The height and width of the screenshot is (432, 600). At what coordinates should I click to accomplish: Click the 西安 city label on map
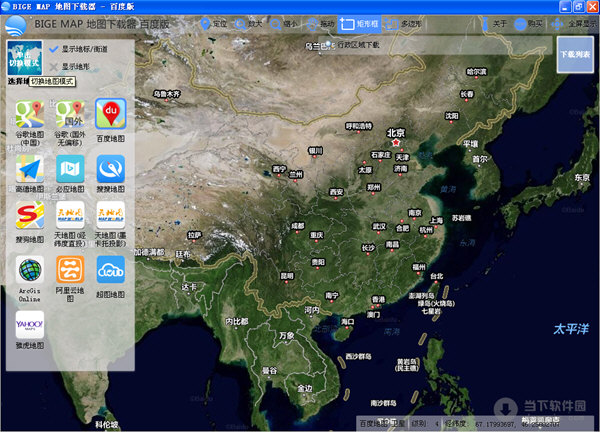pos(336,192)
